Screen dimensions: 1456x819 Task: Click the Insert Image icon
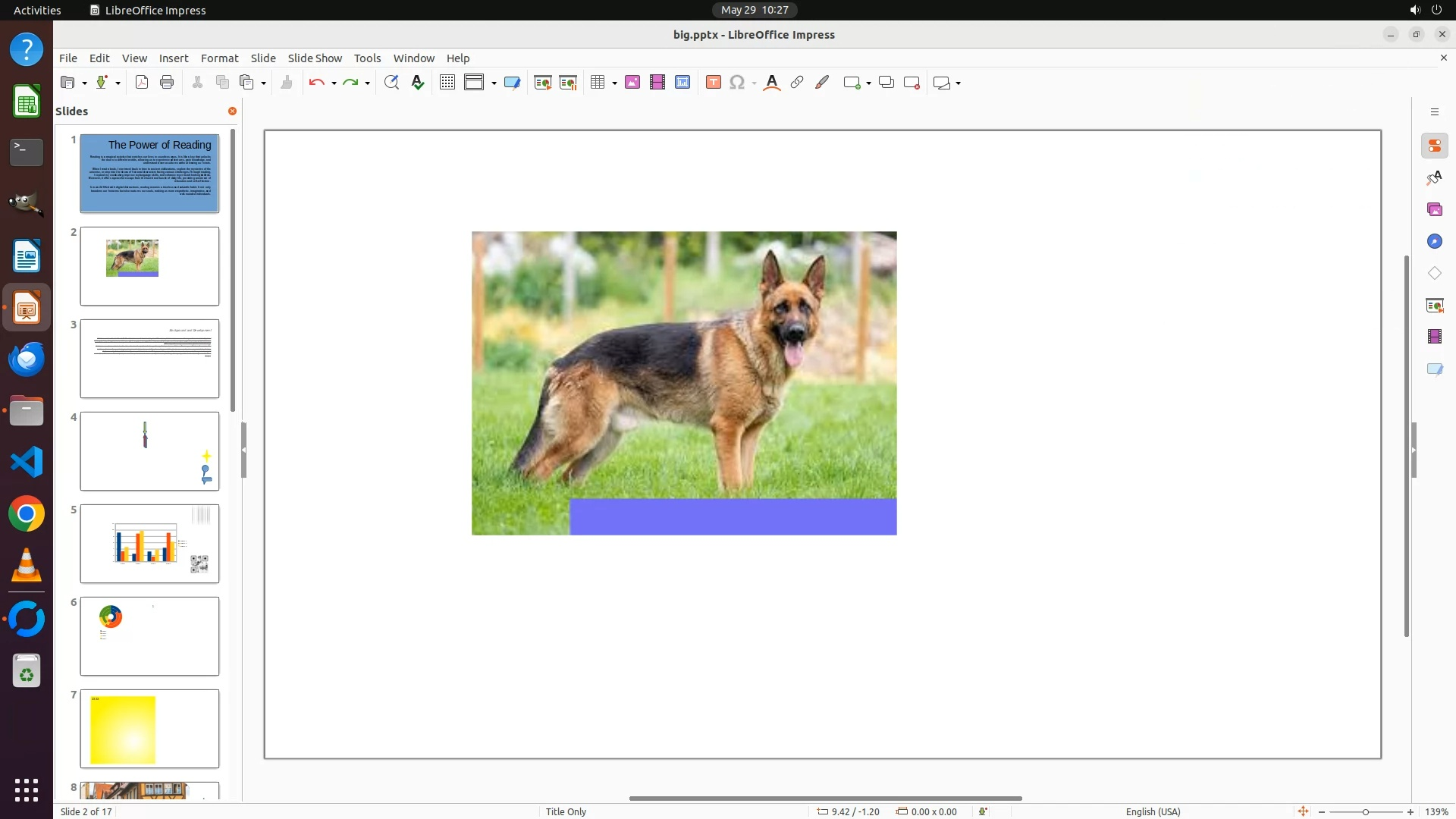632,83
